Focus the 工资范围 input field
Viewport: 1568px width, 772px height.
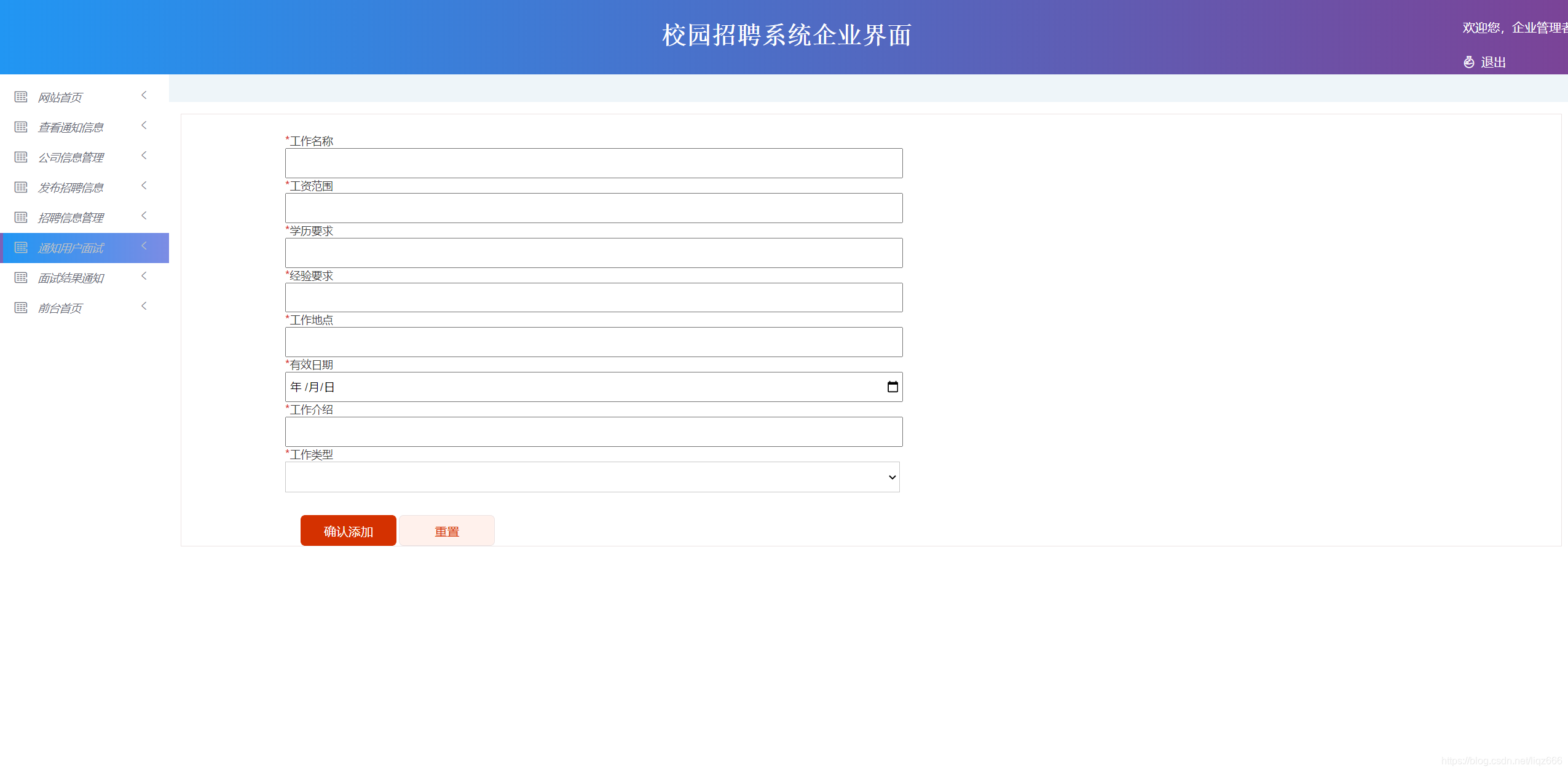point(594,208)
